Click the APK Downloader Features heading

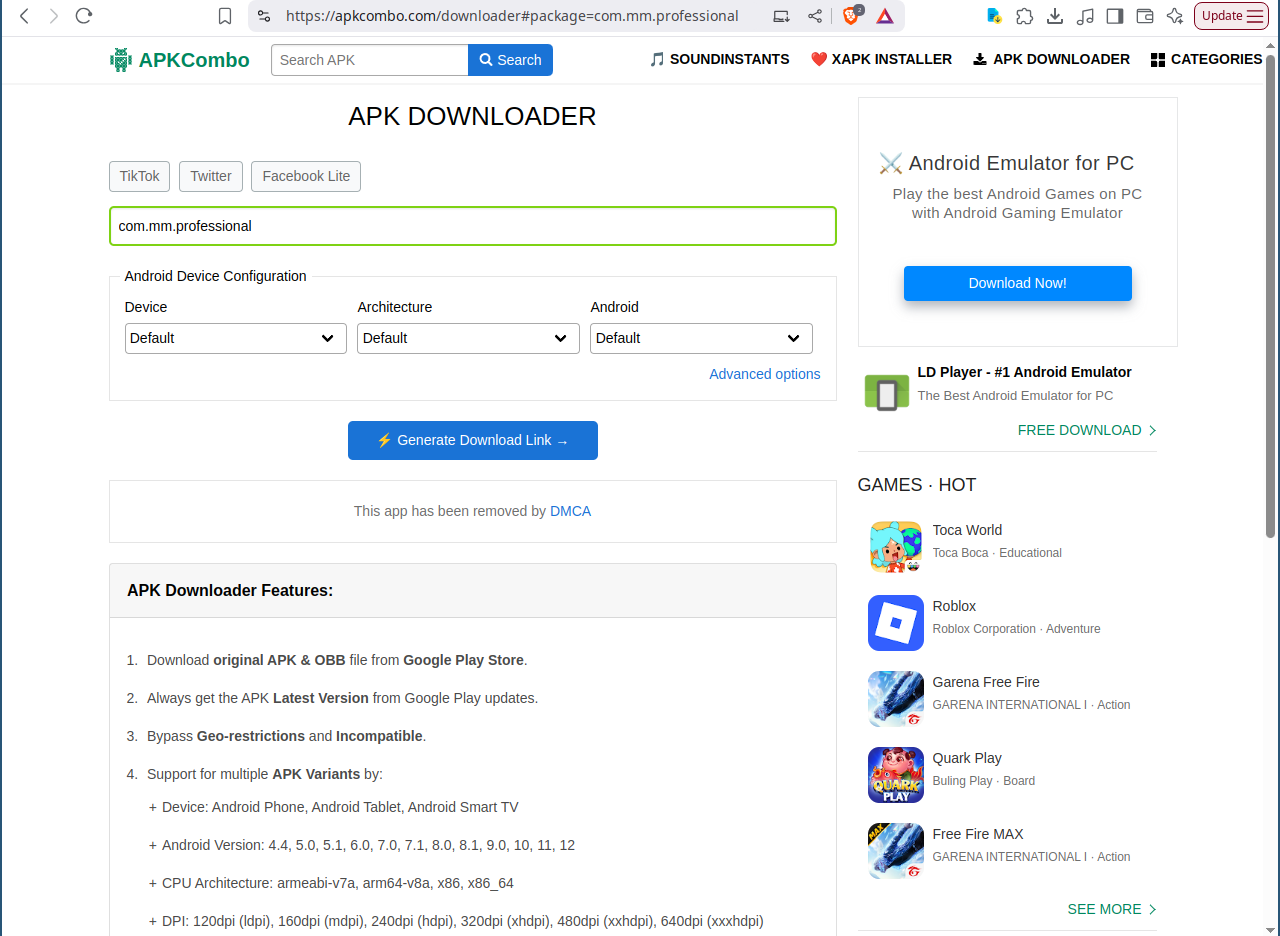pos(230,590)
